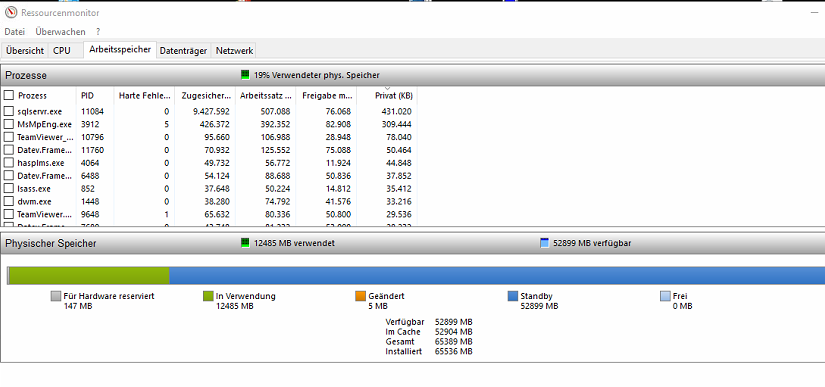This screenshot has height=387, width=825.
Task: Switch to the Übersicht tab
Action: tap(25, 50)
